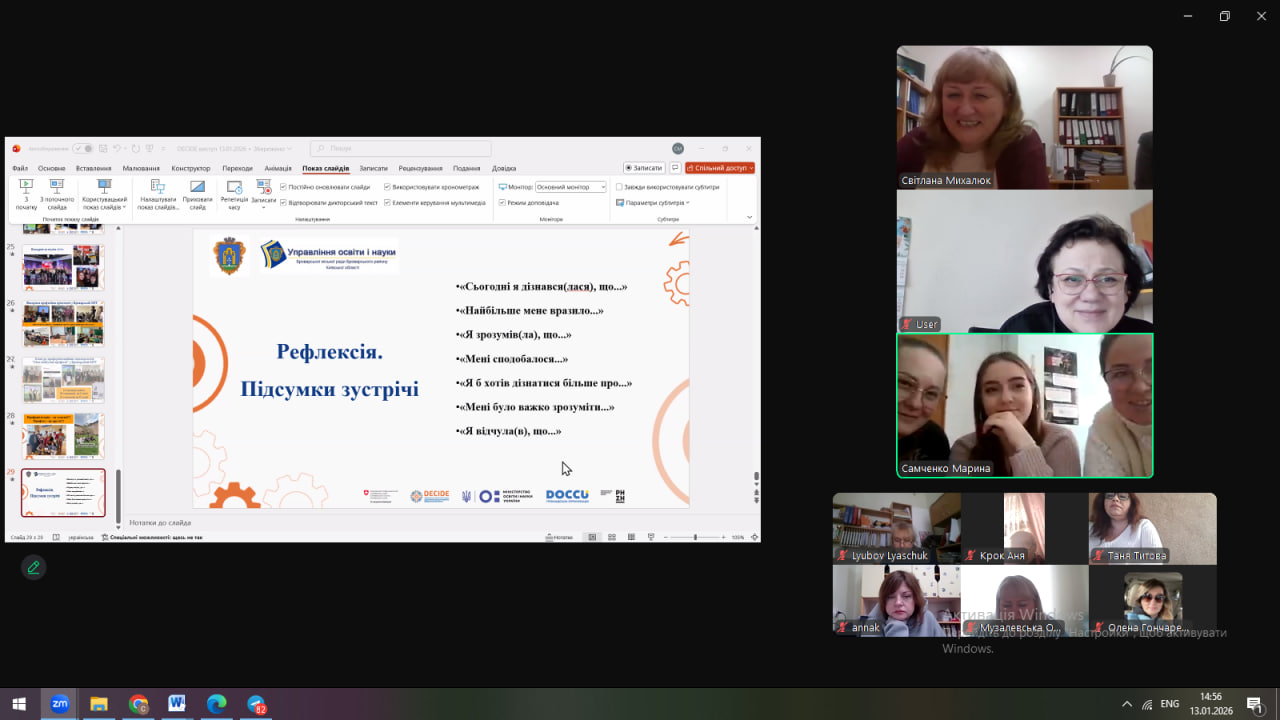The width and height of the screenshot is (1280, 720).
Task: Click the Undo icon in title bar
Action: click(x=116, y=149)
